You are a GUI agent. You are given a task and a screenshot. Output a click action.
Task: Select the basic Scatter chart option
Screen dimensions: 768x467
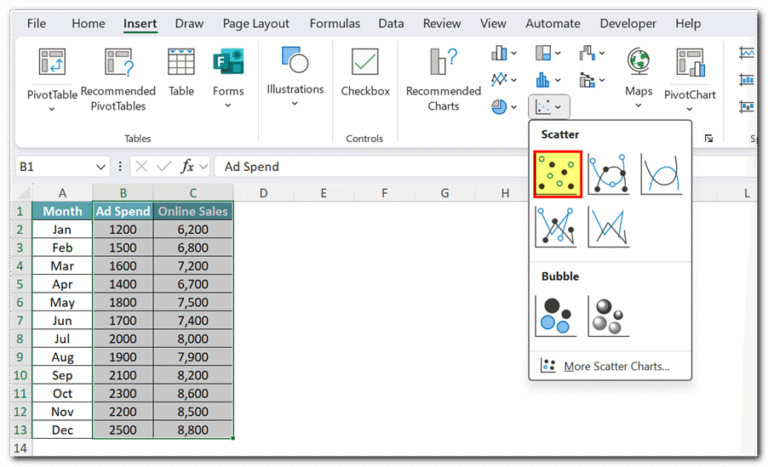pos(557,174)
